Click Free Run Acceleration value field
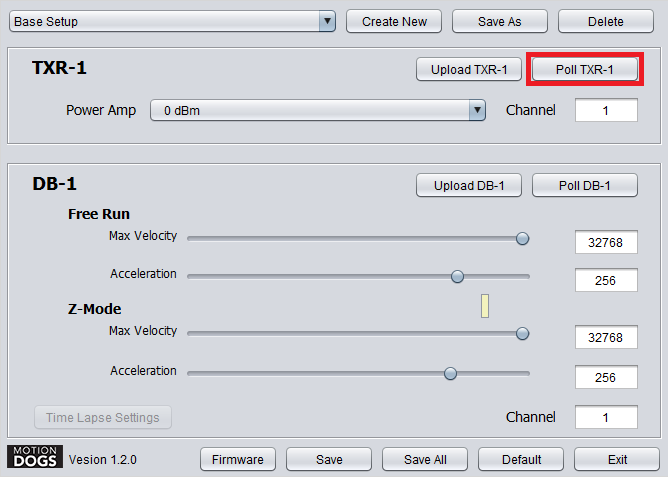This screenshot has width=668, height=478. 606,280
